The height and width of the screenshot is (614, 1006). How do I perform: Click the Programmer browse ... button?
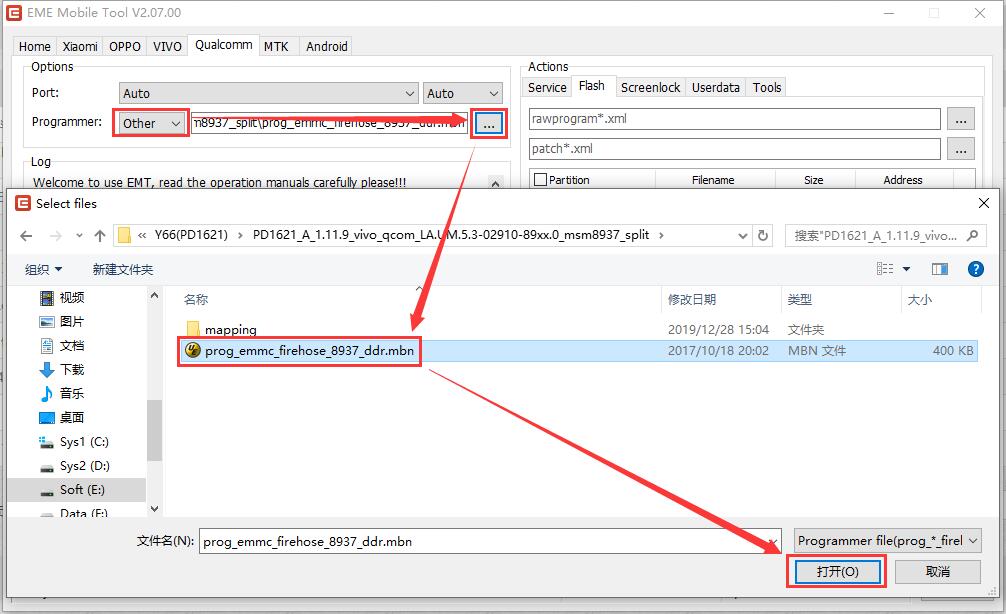[x=489, y=123]
